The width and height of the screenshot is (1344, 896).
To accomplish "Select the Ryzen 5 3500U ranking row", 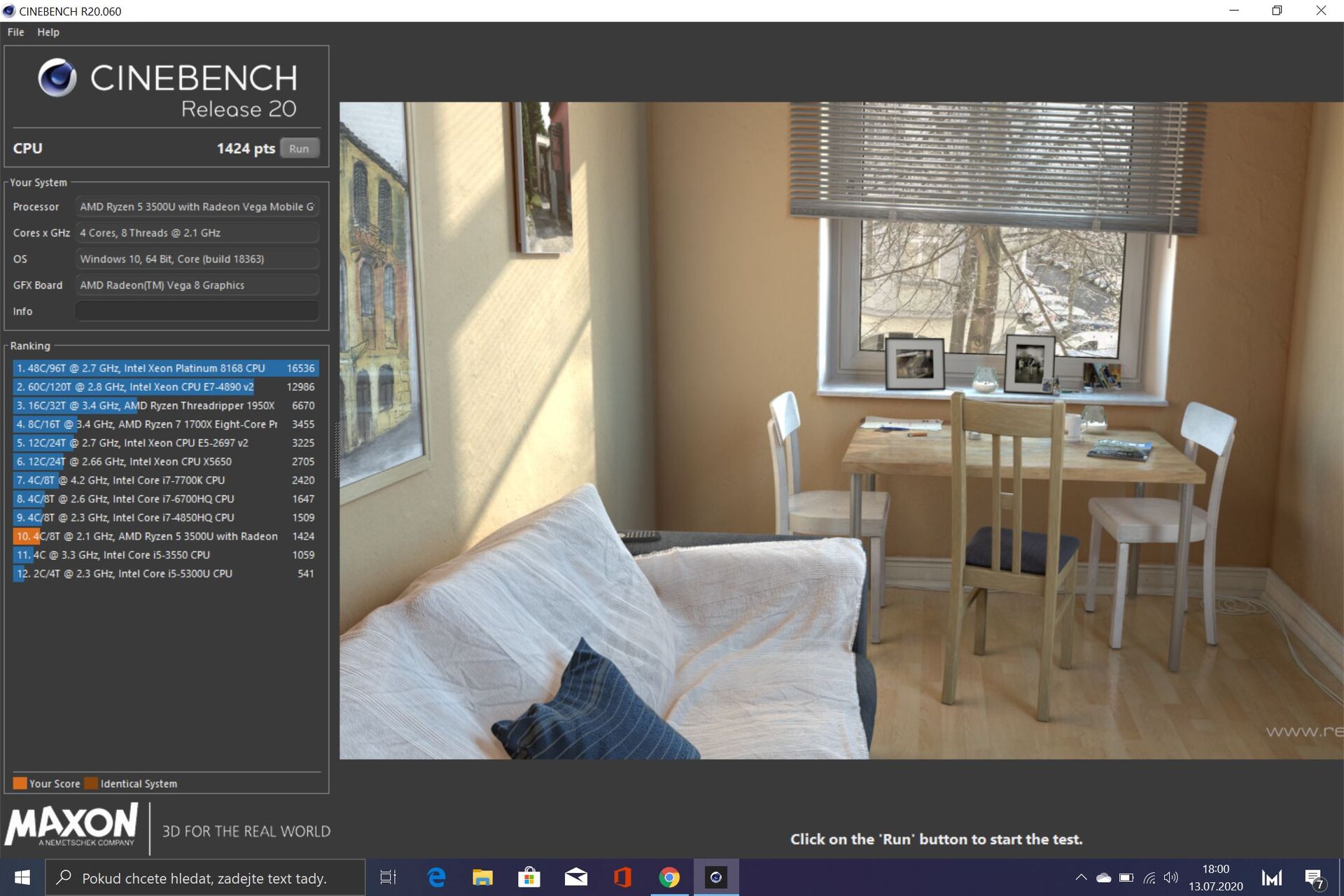I will click(x=165, y=536).
